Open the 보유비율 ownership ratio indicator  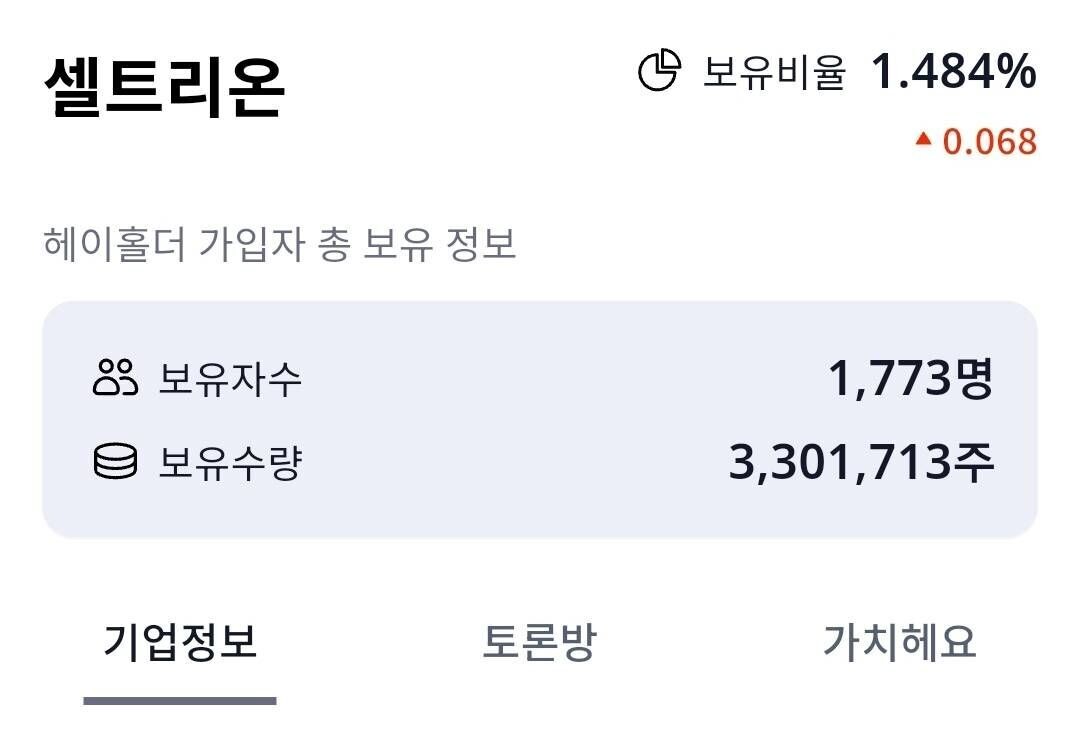point(775,70)
